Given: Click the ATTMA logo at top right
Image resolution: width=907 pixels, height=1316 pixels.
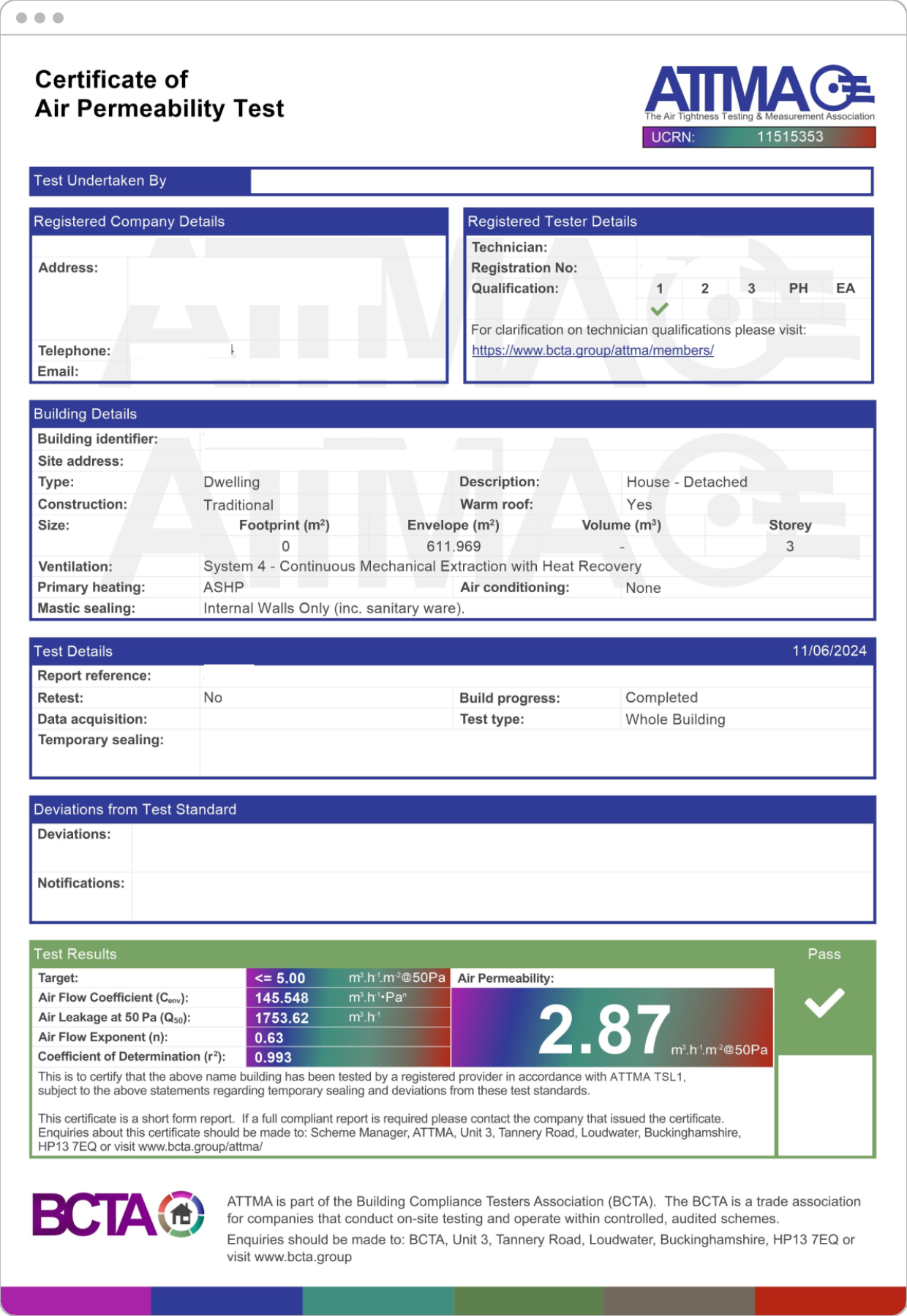Looking at the screenshot, I should pos(759,93).
